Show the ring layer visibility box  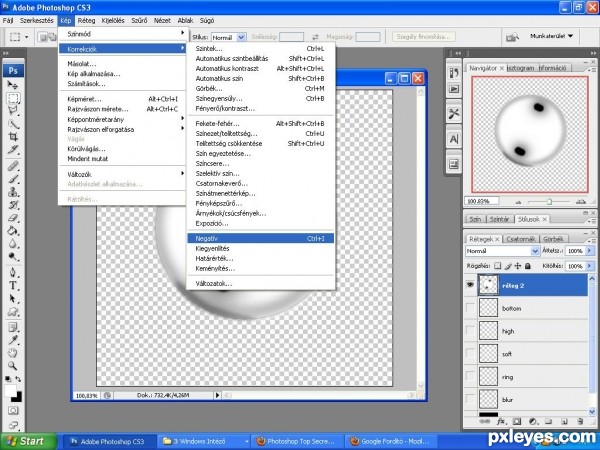coord(470,377)
